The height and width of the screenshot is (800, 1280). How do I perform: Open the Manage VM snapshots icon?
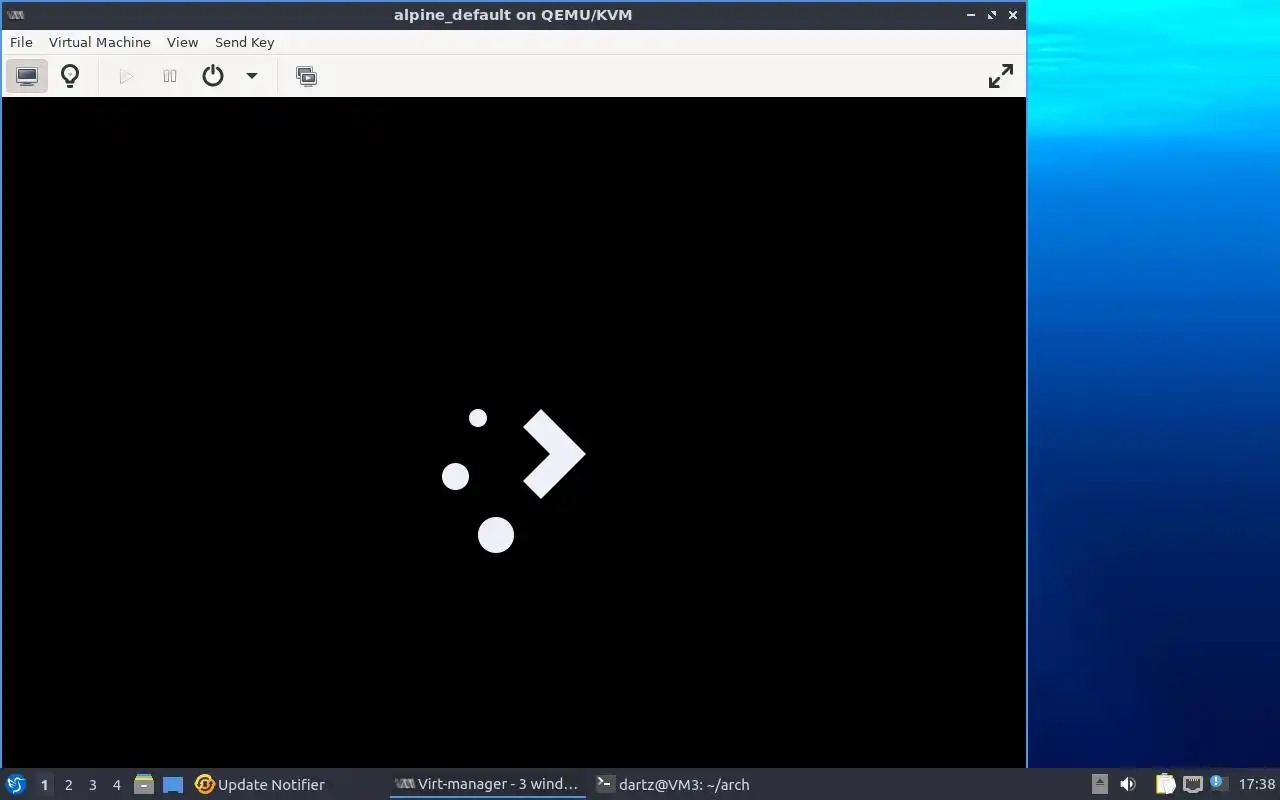(306, 76)
